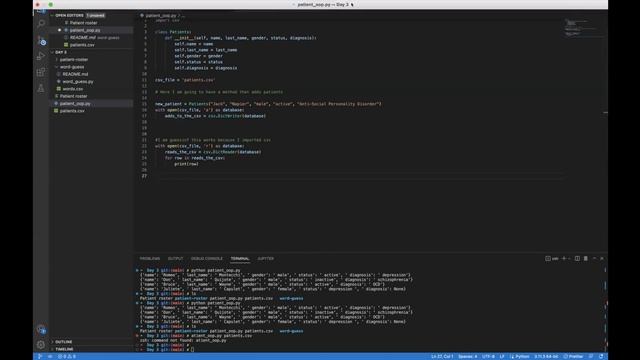Click patient_oop.py breadcrumb above editor

click(160, 16)
